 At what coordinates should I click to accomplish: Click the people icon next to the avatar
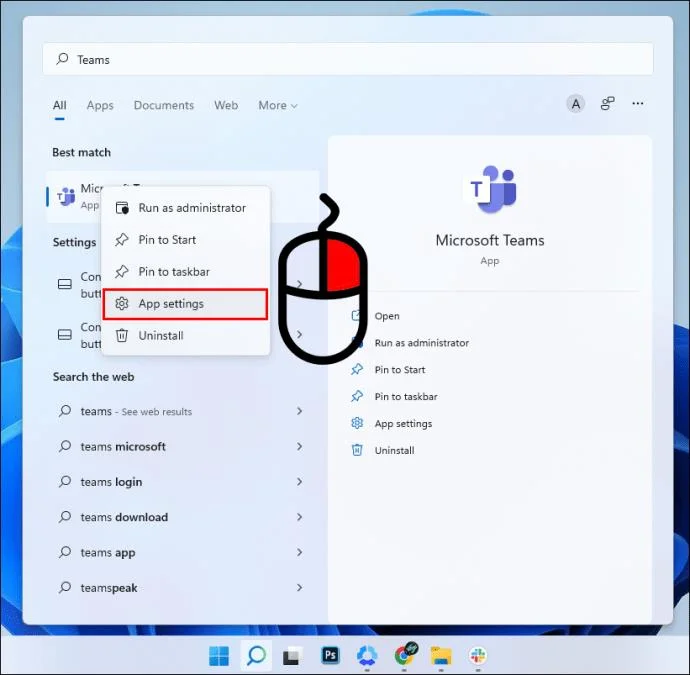pyautogui.click(x=607, y=104)
